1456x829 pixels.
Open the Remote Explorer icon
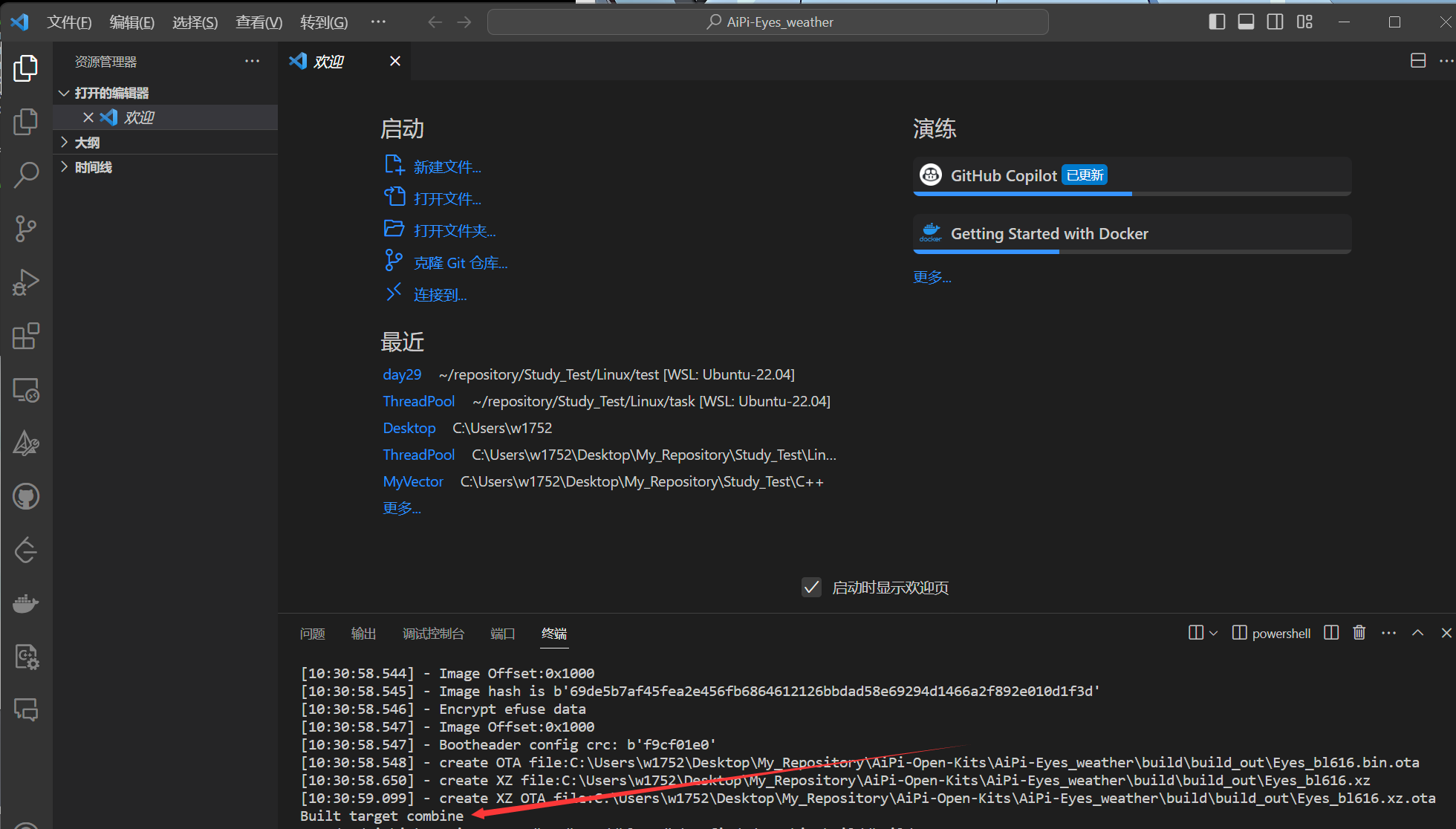tap(26, 389)
